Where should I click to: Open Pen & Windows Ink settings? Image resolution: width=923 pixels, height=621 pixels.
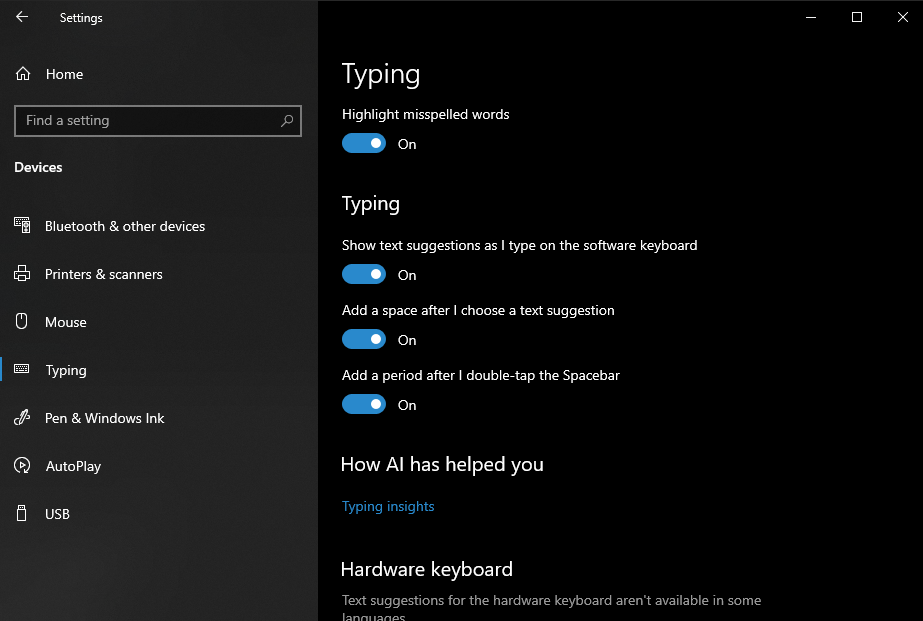[159, 418]
